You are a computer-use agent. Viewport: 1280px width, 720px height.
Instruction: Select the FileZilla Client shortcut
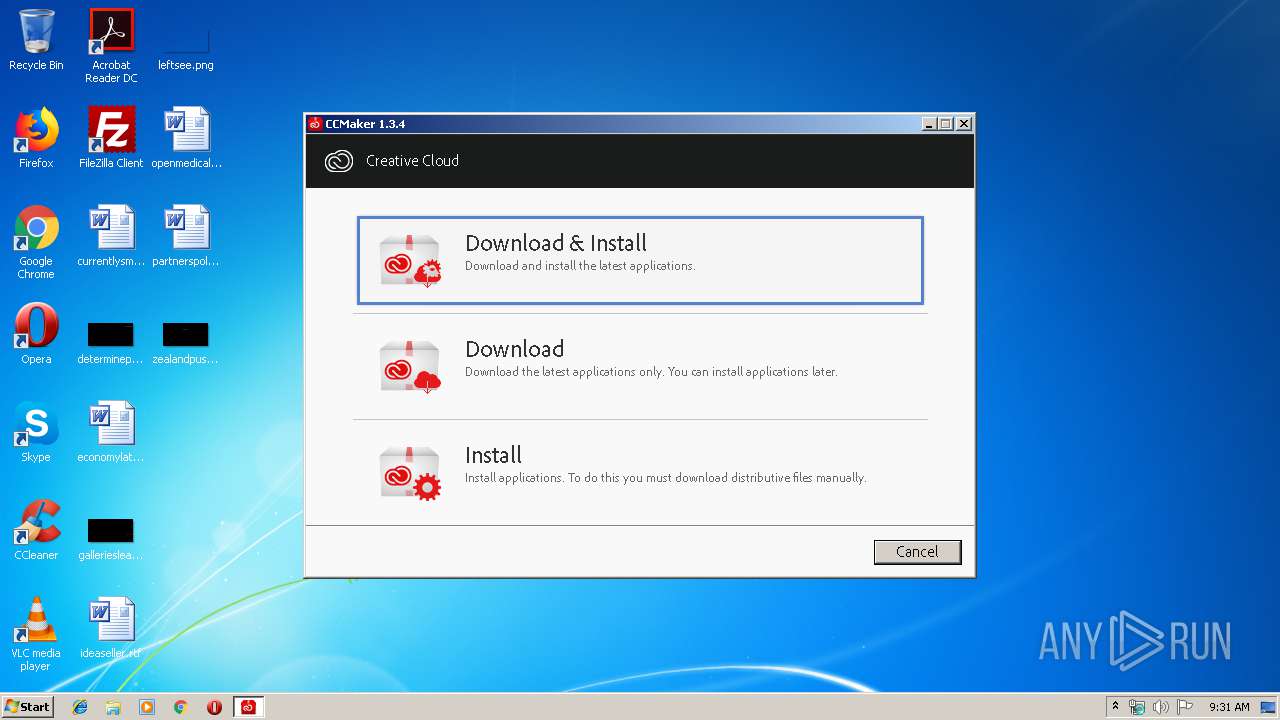pyautogui.click(x=111, y=138)
